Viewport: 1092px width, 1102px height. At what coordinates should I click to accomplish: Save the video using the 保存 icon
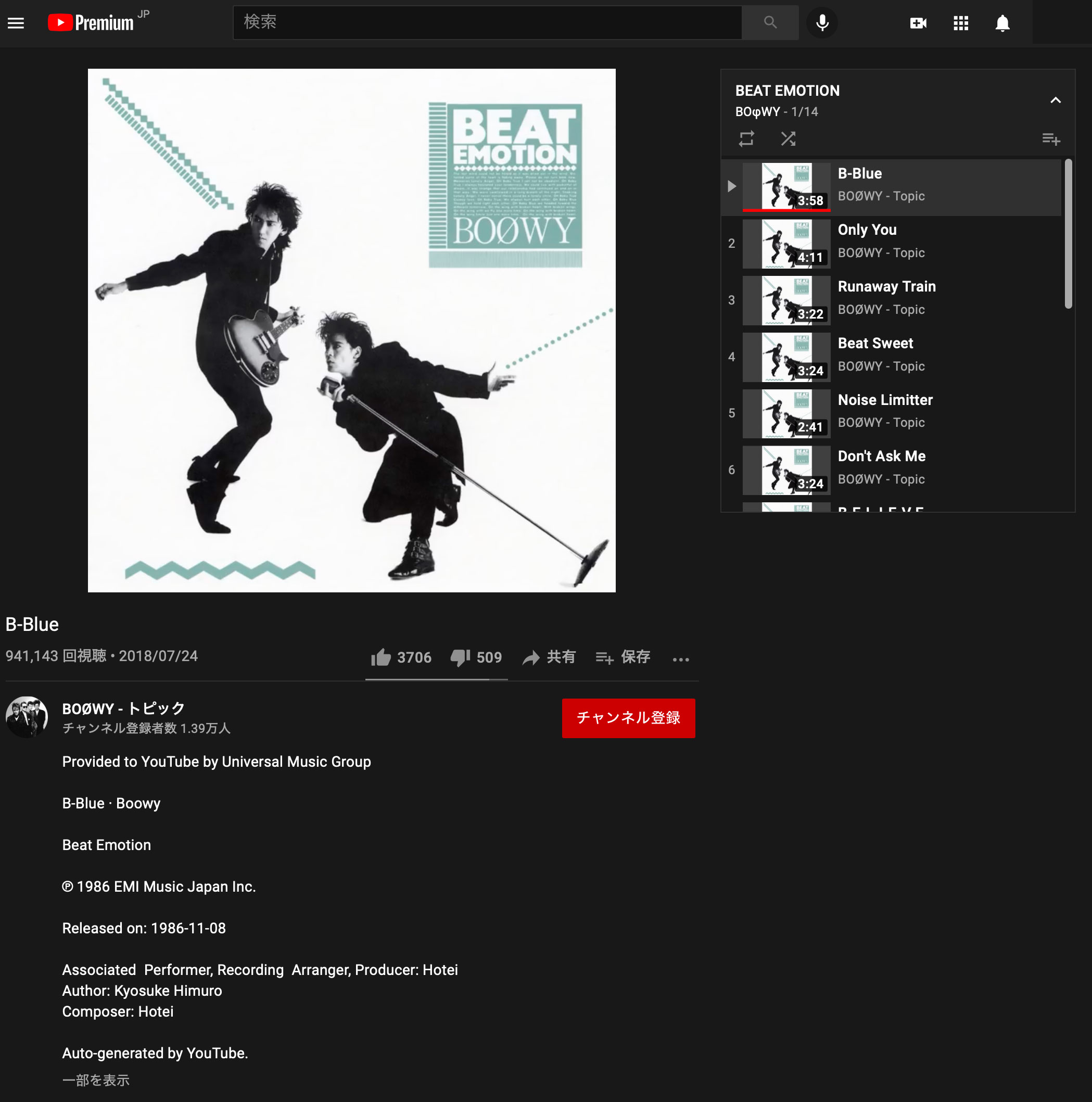(623, 657)
